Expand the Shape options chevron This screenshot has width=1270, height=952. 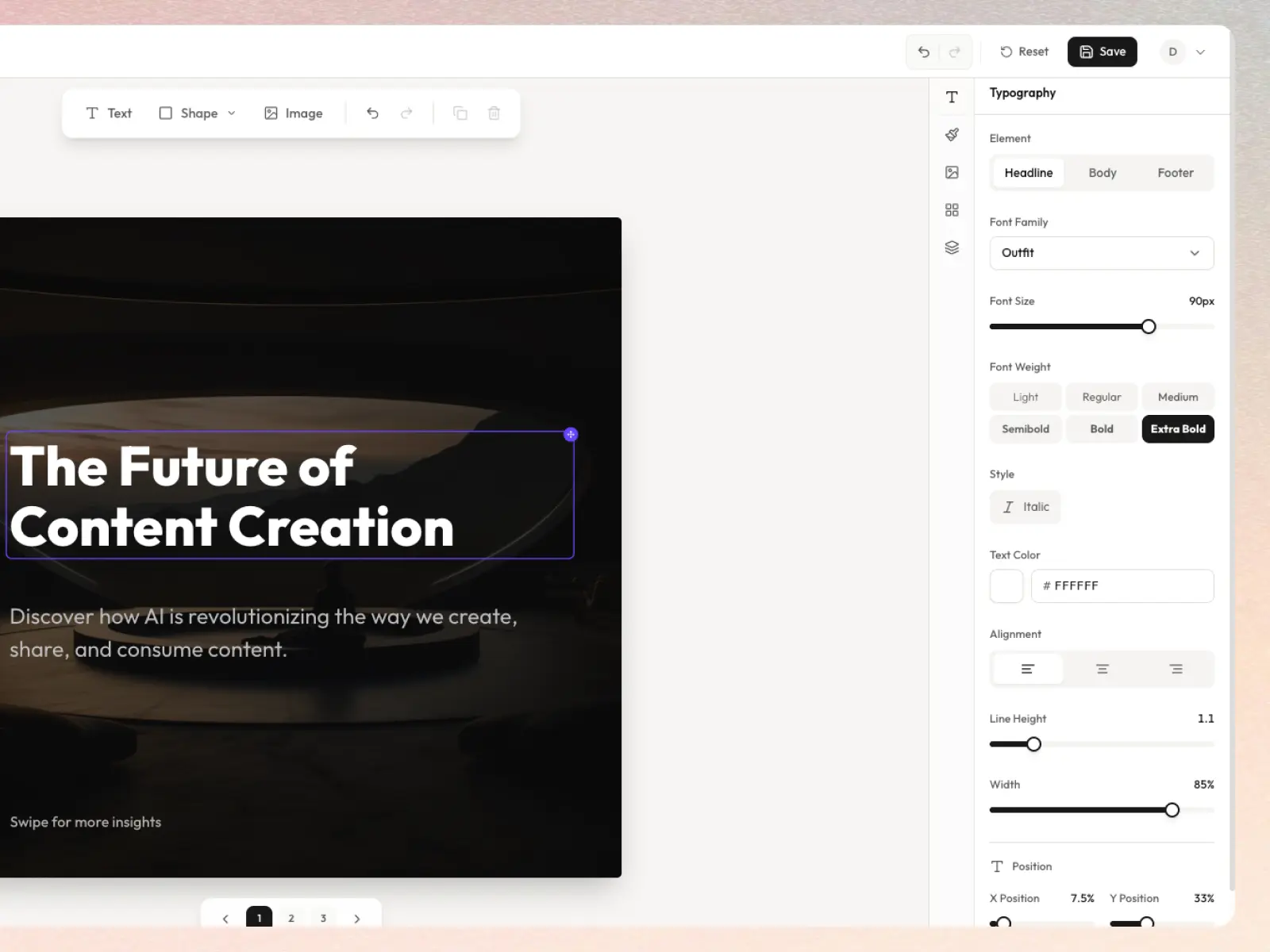(x=231, y=113)
